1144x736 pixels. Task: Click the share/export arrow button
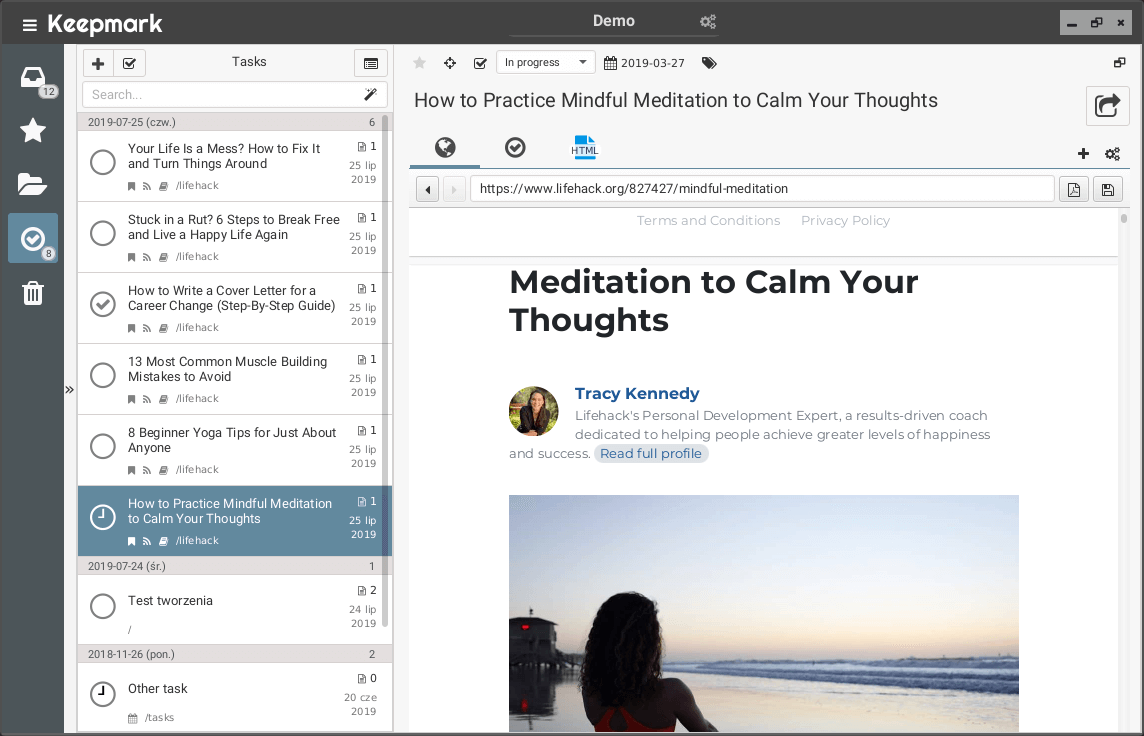[x=1107, y=105]
